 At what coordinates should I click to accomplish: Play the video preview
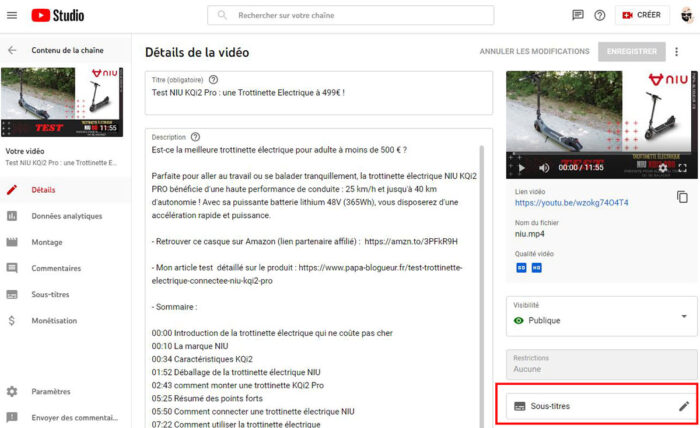pos(521,168)
